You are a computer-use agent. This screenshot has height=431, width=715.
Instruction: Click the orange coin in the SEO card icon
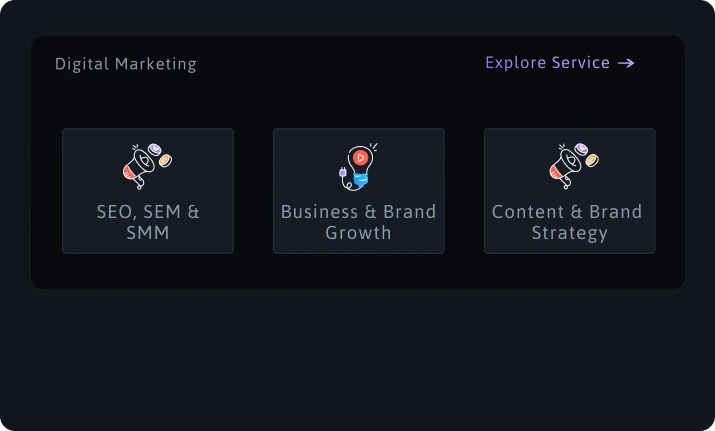click(x=165, y=160)
